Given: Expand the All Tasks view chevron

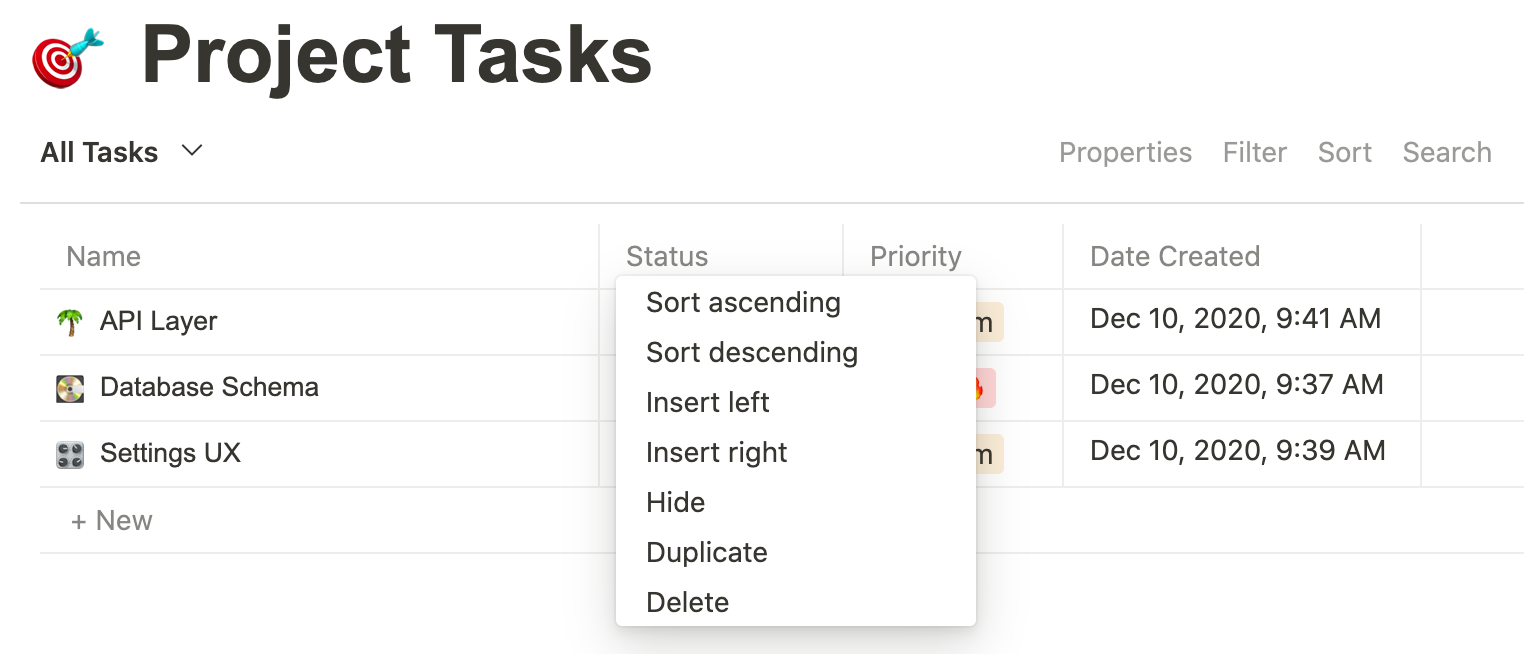Looking at the screenshot, I should [192, 151].
